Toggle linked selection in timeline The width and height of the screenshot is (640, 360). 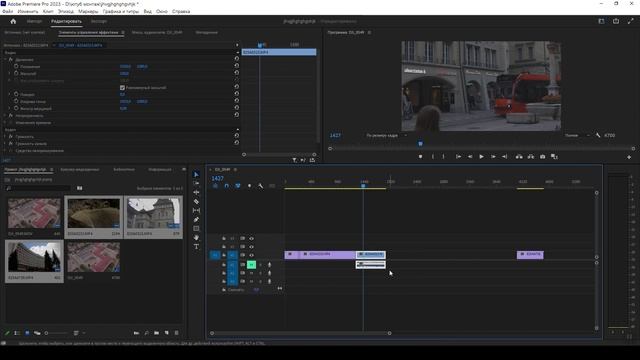[x=238, y=186]
